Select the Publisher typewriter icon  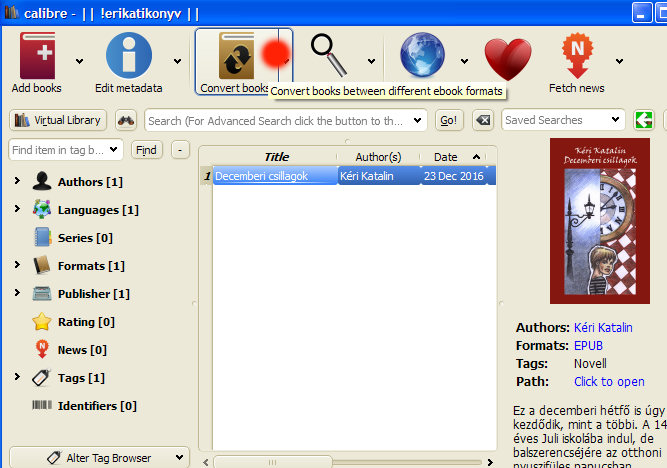click(42, 293)
